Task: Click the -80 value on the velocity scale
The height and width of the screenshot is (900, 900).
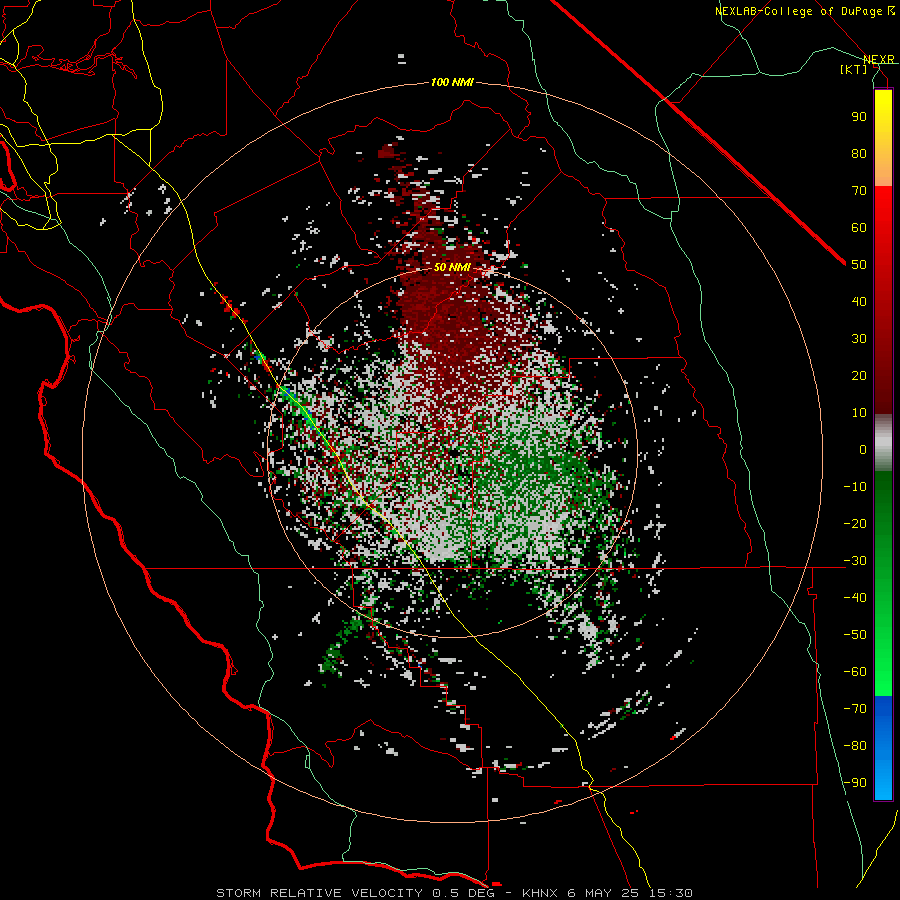Action: point(855,746)
